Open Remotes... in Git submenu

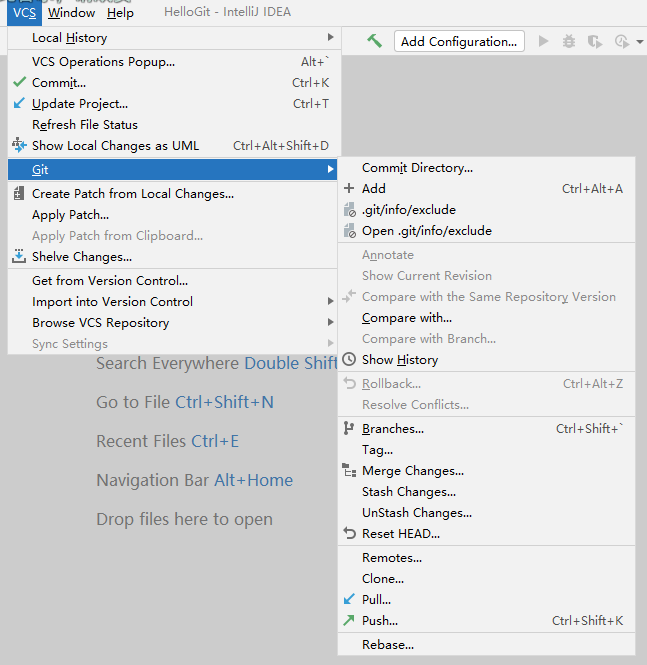click(x=487, y=558)
